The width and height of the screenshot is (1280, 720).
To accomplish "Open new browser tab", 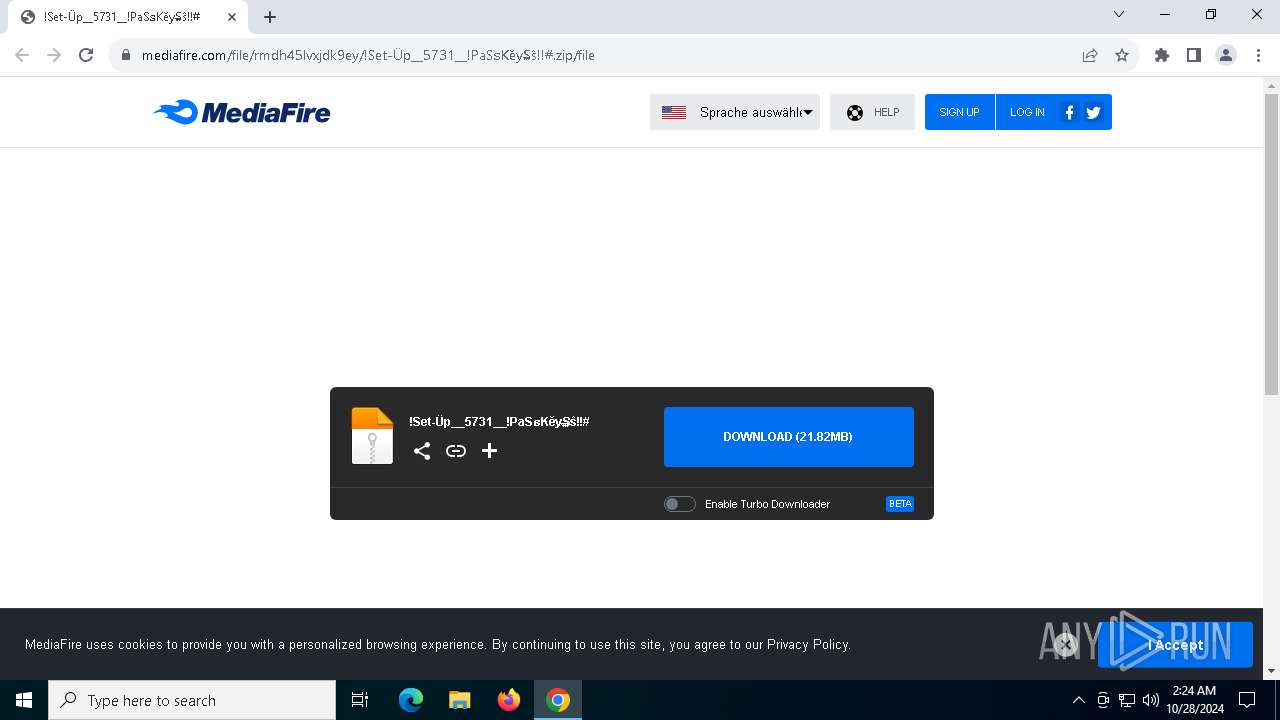I will [270, 16].
